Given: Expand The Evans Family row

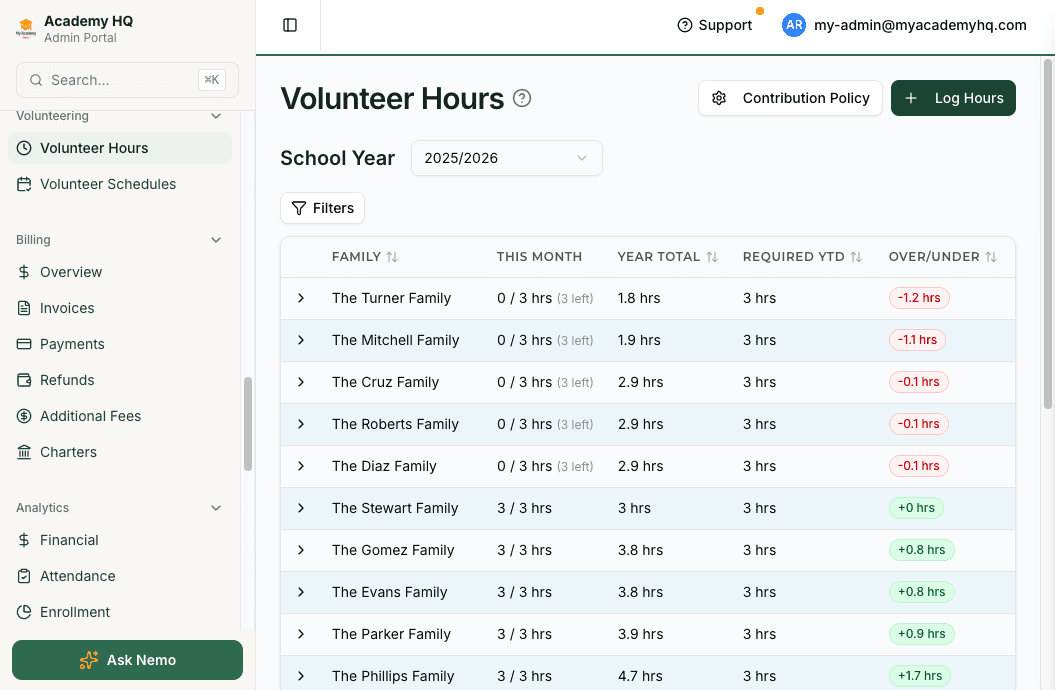Looking at the screenshot, I should (301, 592).
